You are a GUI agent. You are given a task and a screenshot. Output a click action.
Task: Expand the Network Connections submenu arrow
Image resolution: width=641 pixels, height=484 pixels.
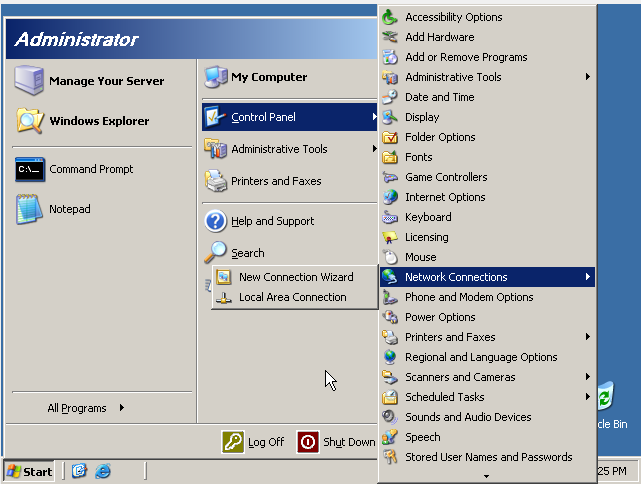(x=588, y=276)
